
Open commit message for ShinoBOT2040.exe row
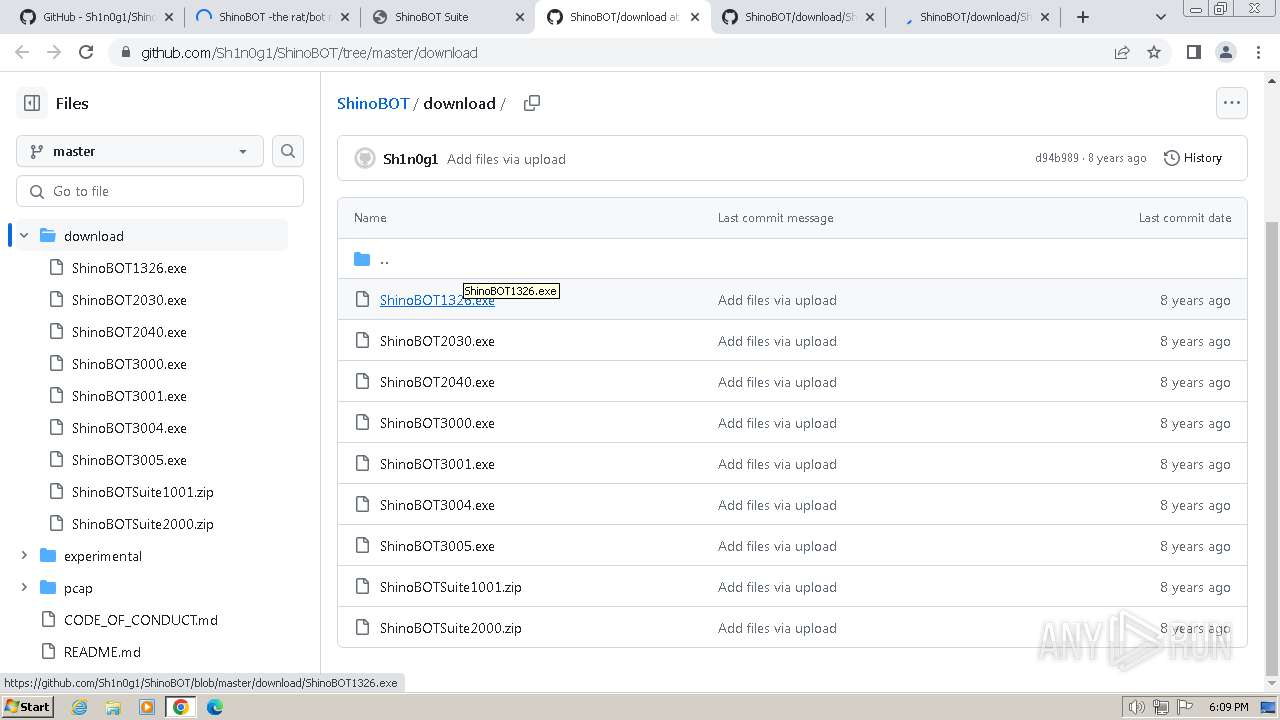coord(777,382)
